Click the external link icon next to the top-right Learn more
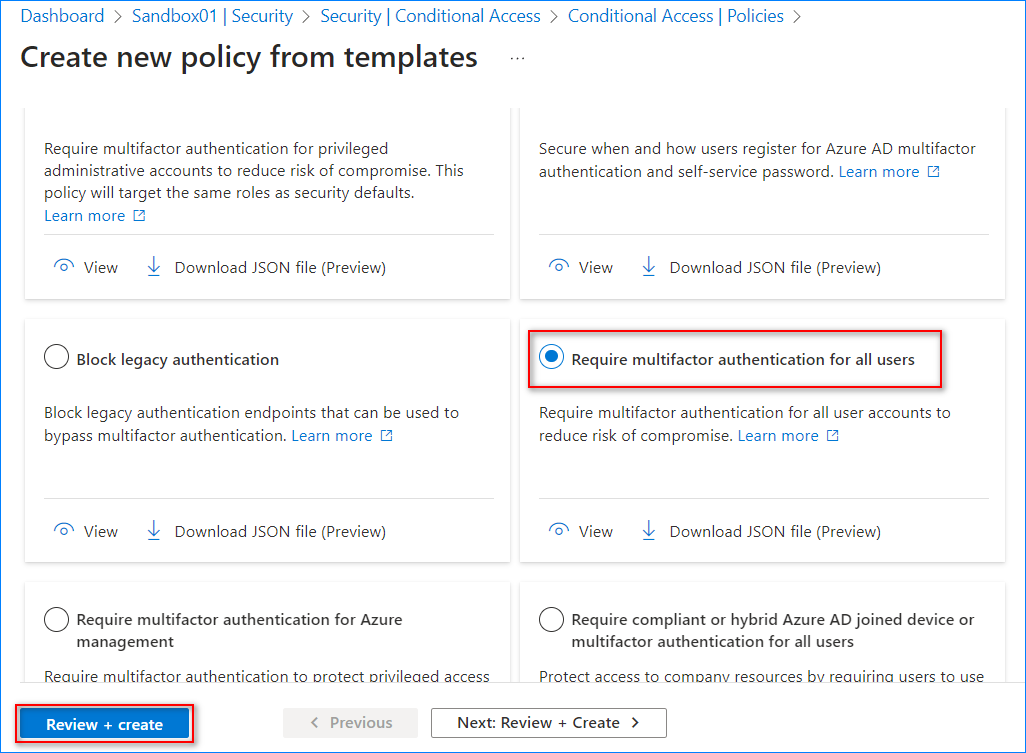This screenshot has width=1026, height=753. (934, 171)
